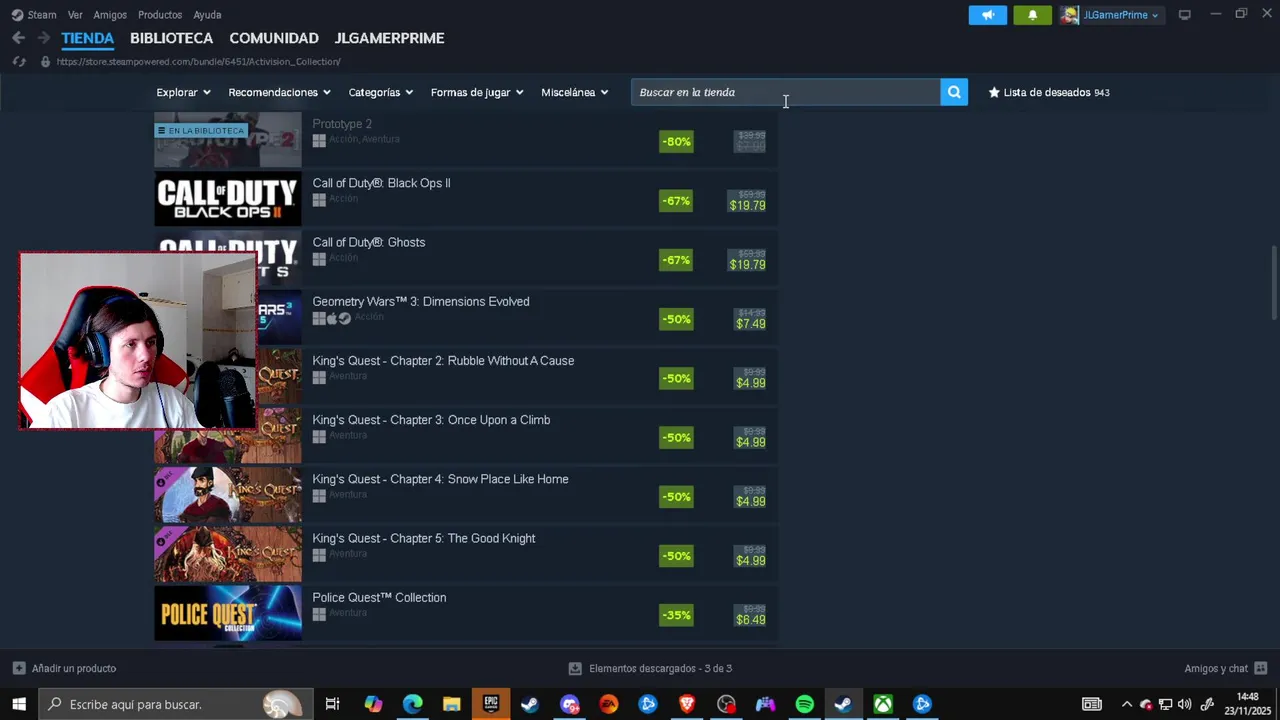The image size is (1280, 720).
Task: Open the Ayuda menu
Action: (x=207, y=15)
